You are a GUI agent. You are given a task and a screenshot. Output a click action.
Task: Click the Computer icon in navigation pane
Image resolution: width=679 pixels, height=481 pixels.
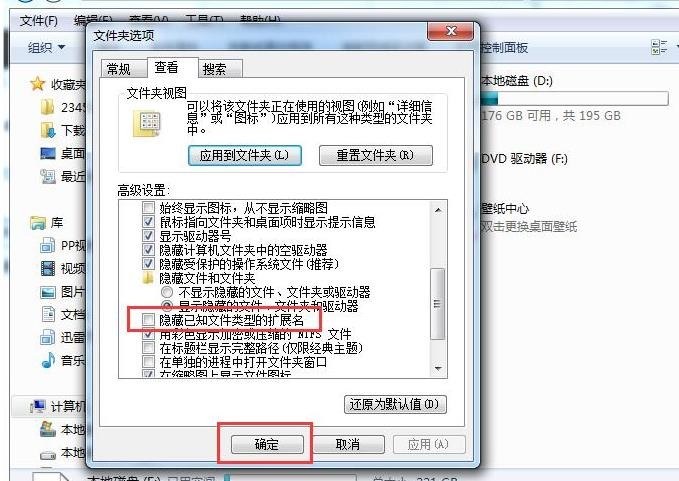coord(38,407)
